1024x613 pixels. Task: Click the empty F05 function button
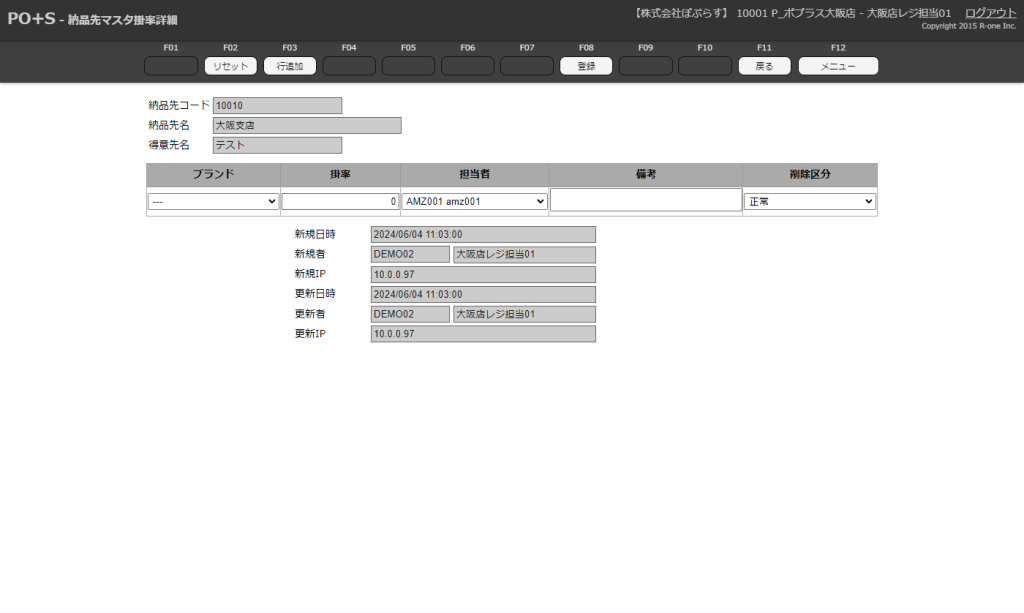pos(408,66)
